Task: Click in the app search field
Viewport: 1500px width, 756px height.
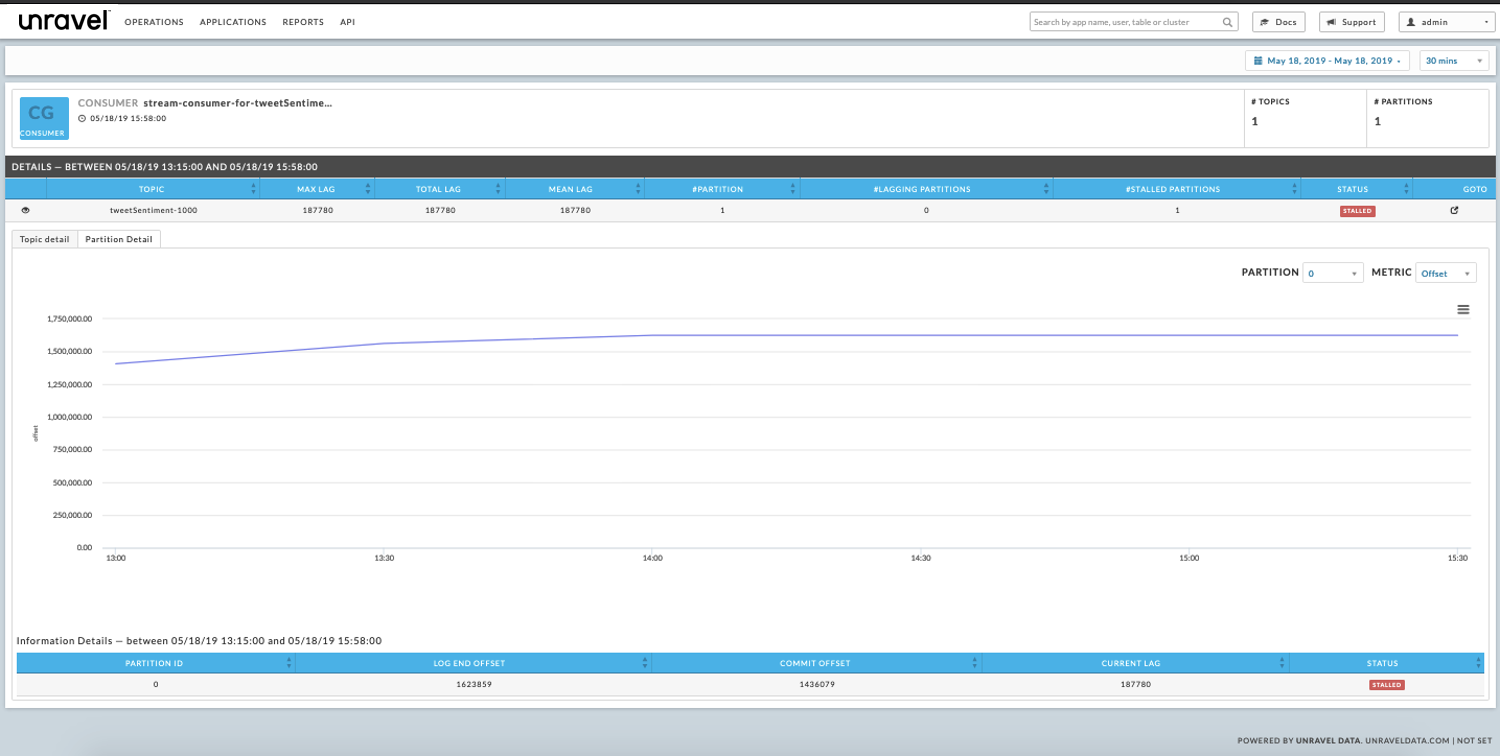Action: click(x=1125, y=22)
